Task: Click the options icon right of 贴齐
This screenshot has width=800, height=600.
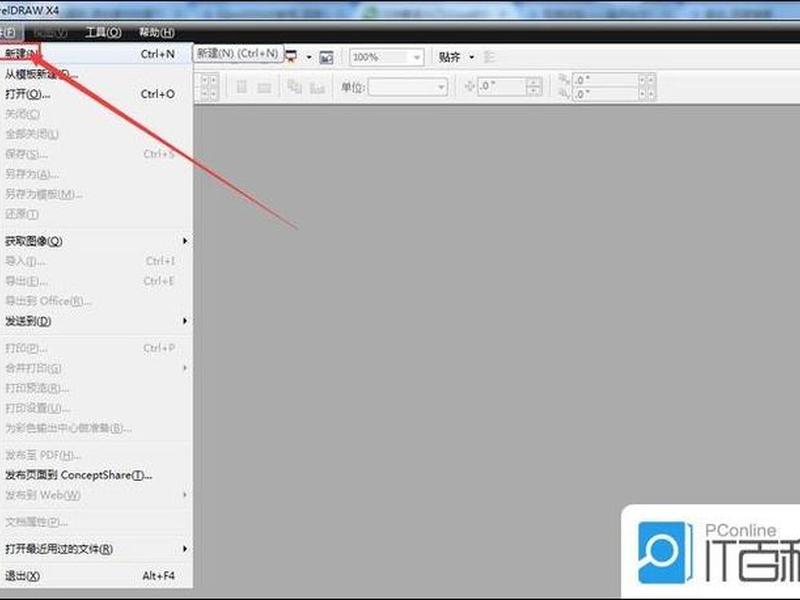Action: [x=489, y=57]
